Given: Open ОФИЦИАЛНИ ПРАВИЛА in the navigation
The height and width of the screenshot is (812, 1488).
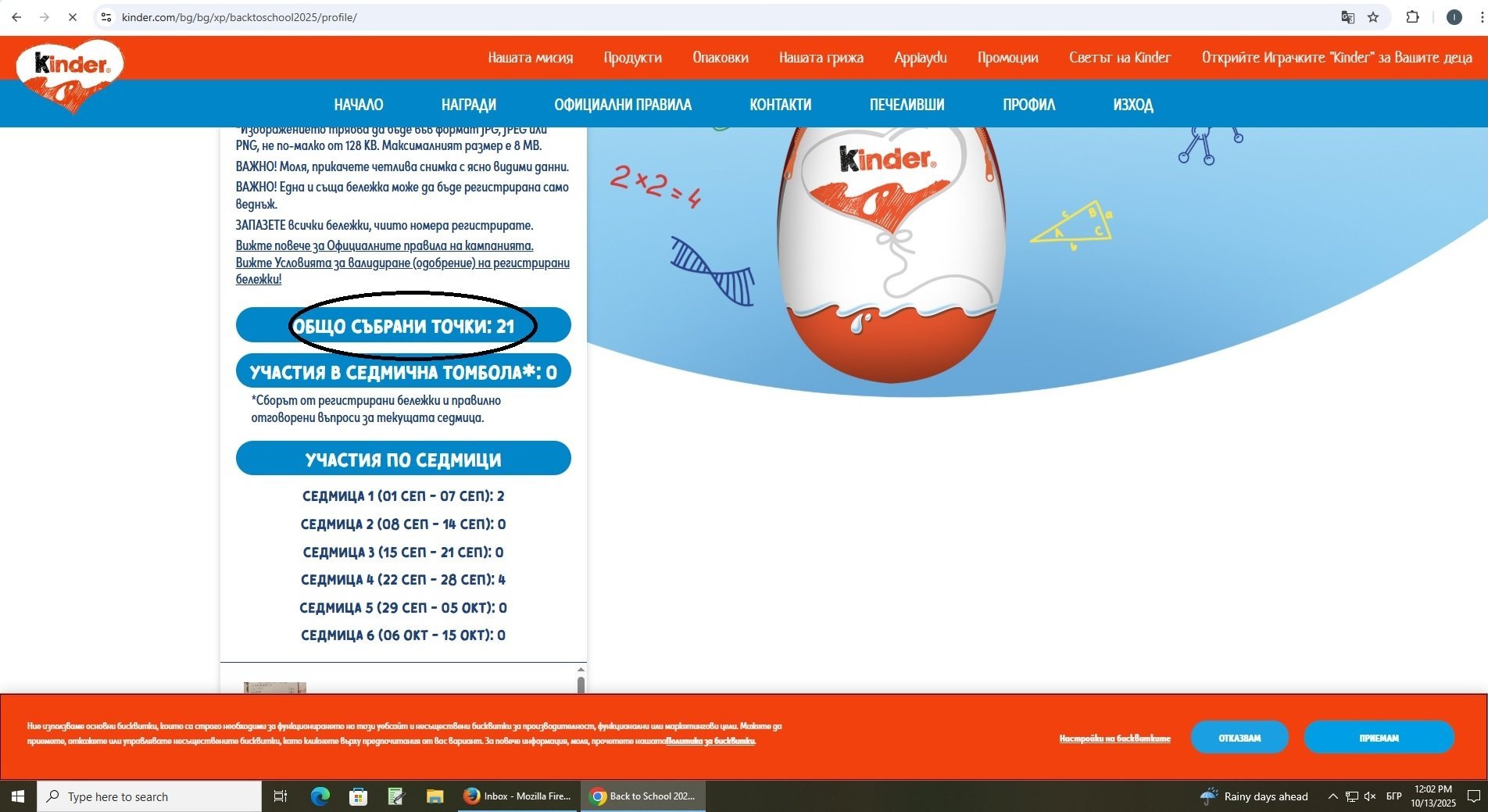Looking at the screenshot, I should point(622,105).
